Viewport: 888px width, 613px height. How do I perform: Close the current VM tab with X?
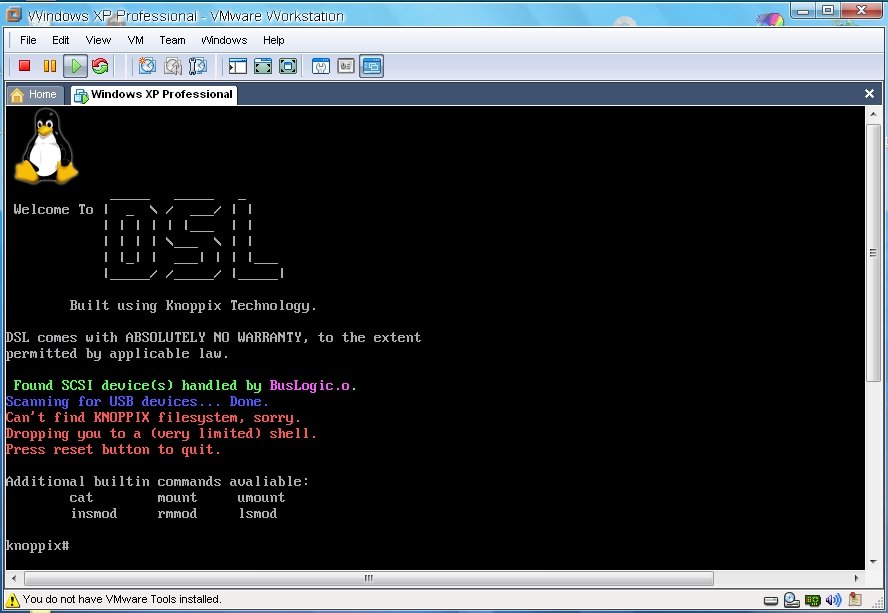pyautogui.click(x=869, y=94)
